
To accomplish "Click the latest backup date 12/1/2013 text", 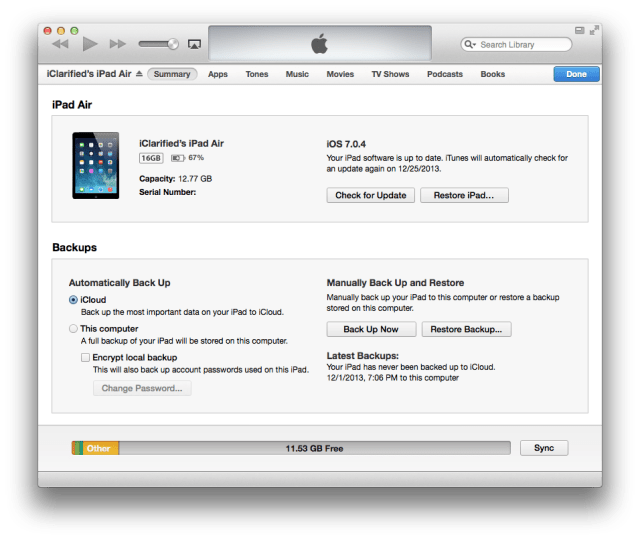I will (393, 378).
